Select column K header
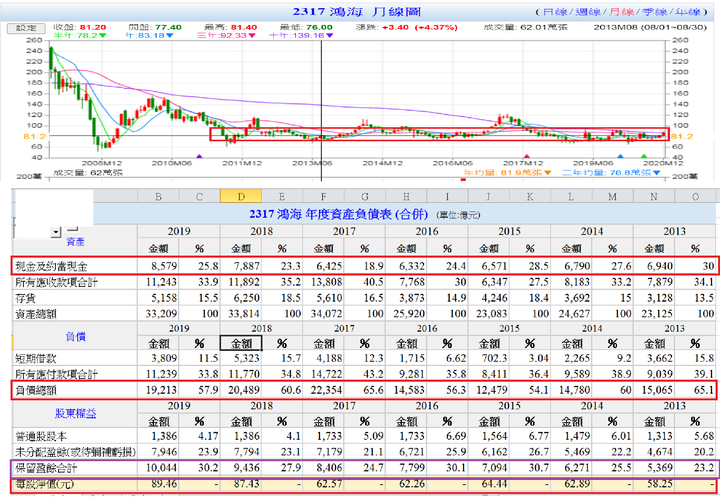The height and width of the screenshot is (501, 720). click(530, 196)
